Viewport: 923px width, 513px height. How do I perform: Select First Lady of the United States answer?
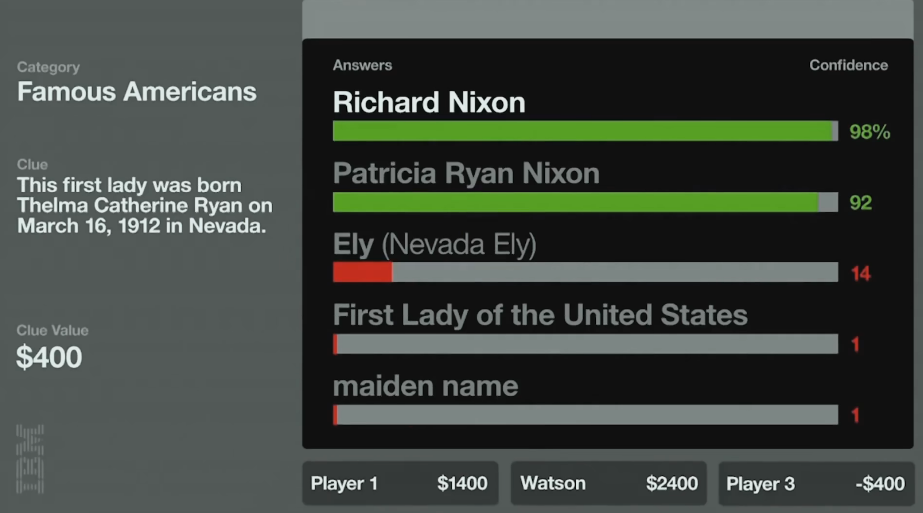click(x=540, y=315)
